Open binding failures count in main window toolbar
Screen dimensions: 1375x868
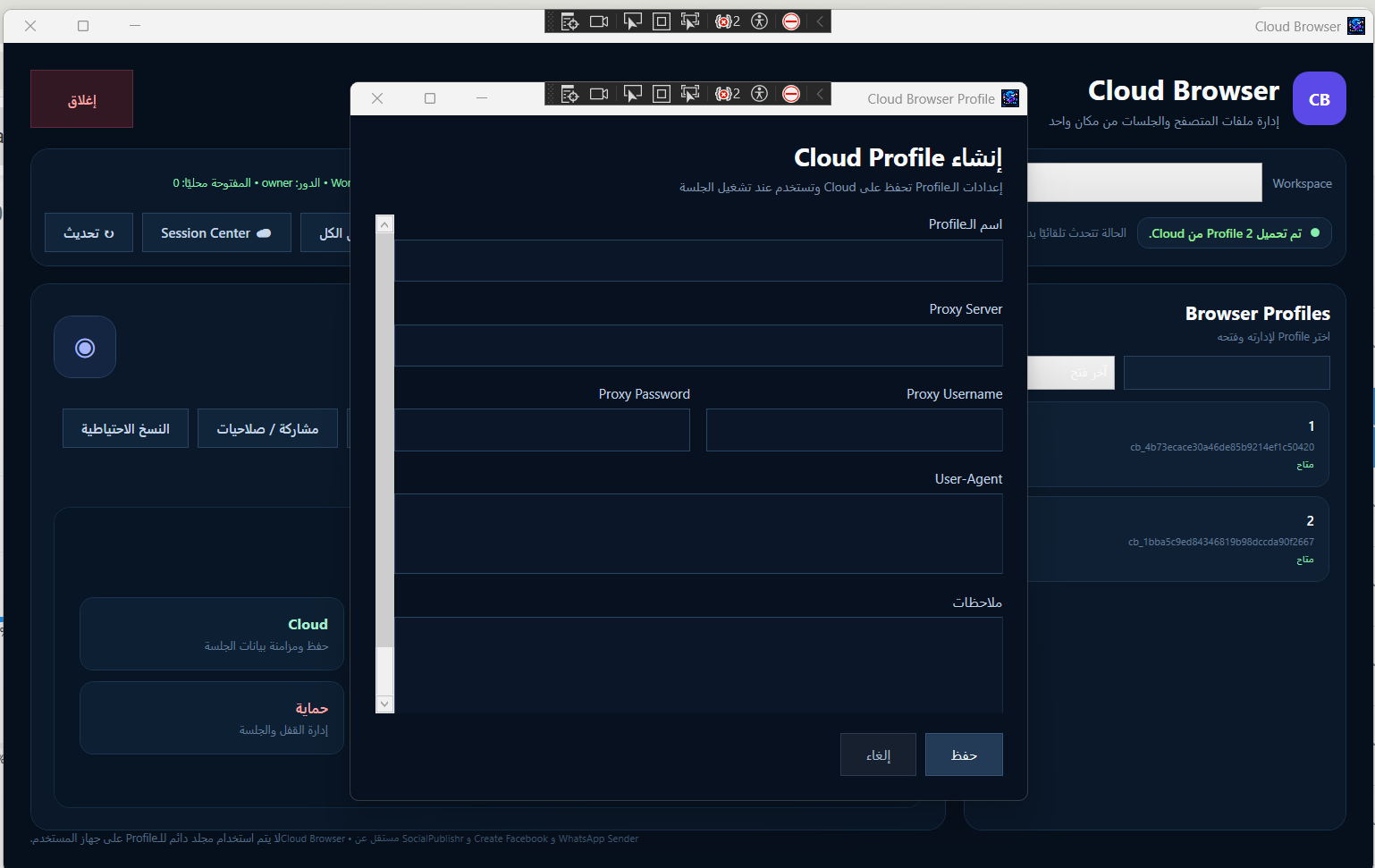click(728, 21)
